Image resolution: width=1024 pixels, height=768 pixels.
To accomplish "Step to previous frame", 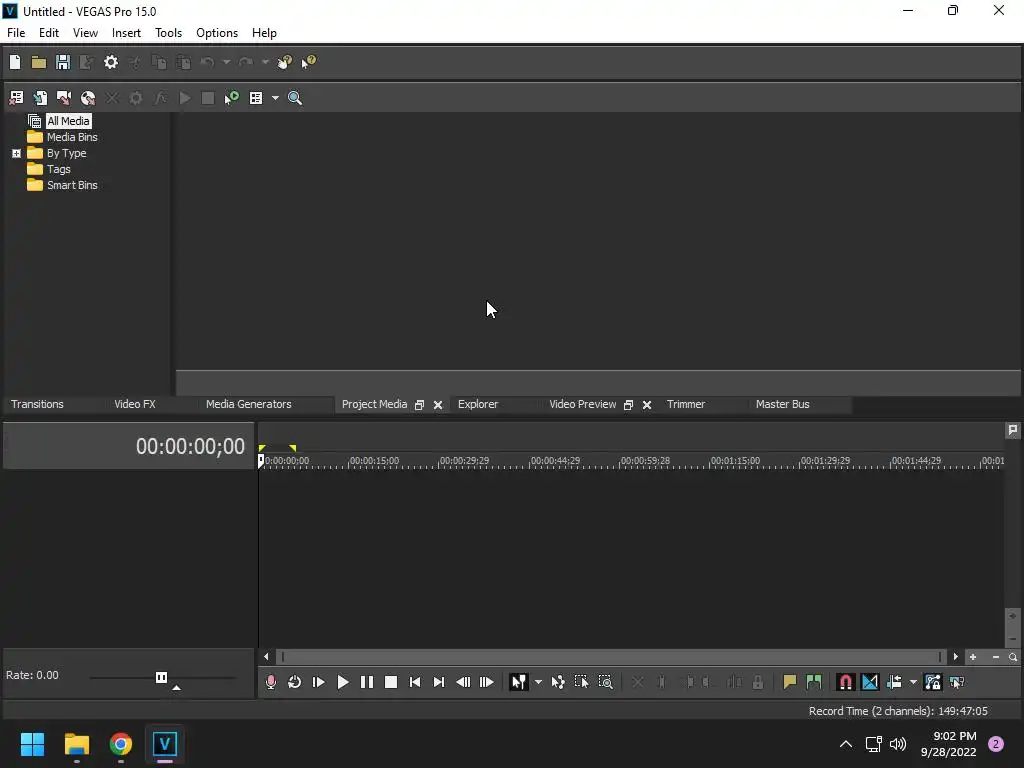I will pyautogui.click(x=463, y=682).
